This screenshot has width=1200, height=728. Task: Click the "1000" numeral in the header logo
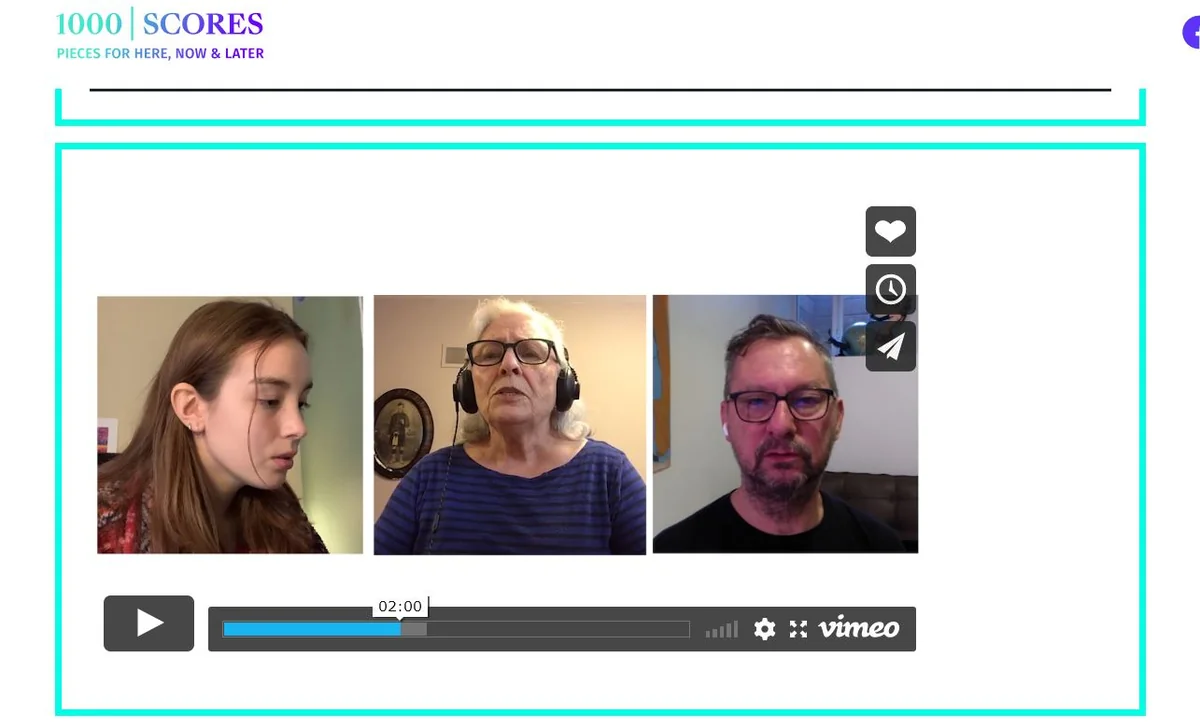pyautogui.click(x=89, y=23)
